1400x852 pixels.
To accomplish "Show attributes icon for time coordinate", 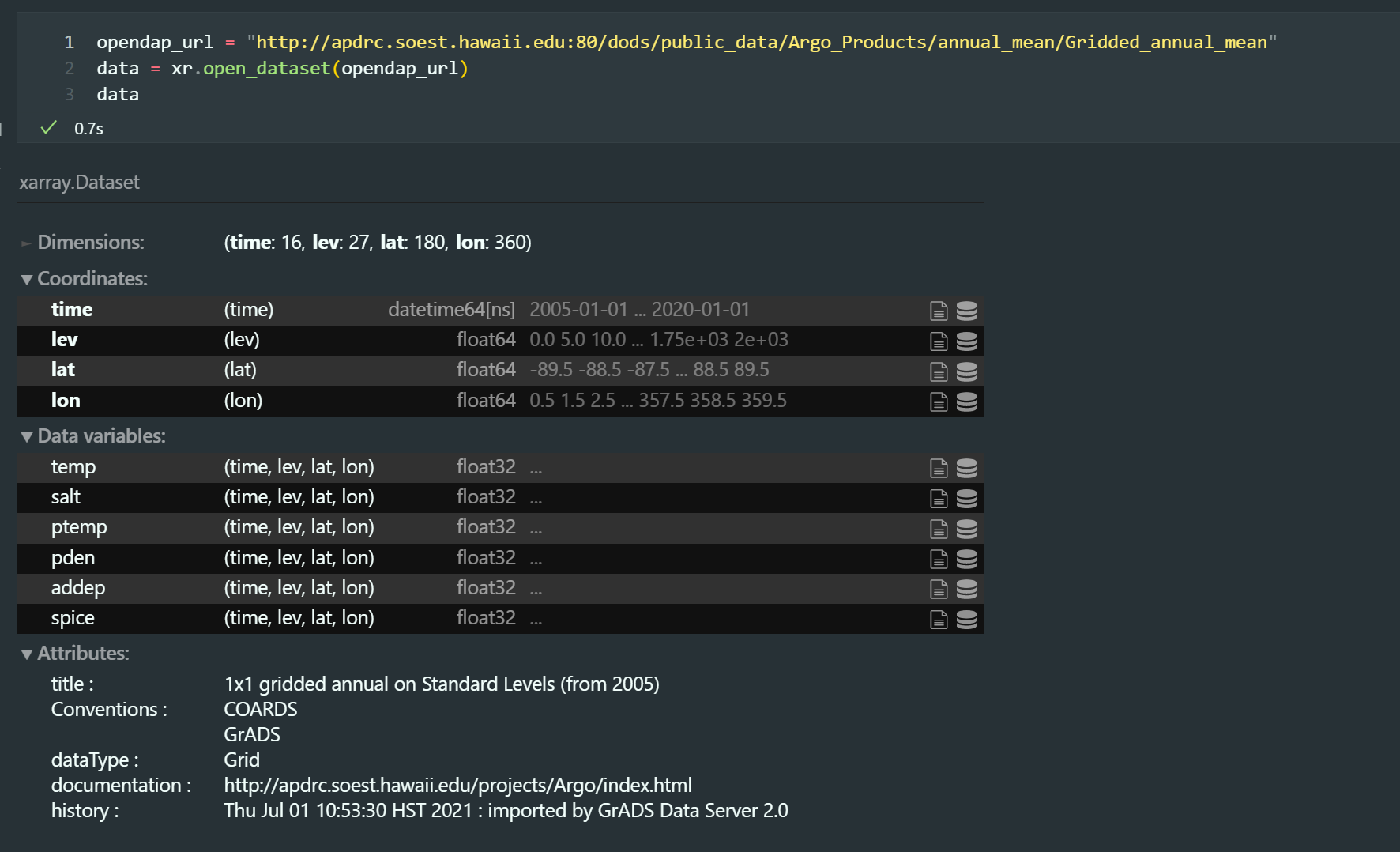I will pos(939,311).
